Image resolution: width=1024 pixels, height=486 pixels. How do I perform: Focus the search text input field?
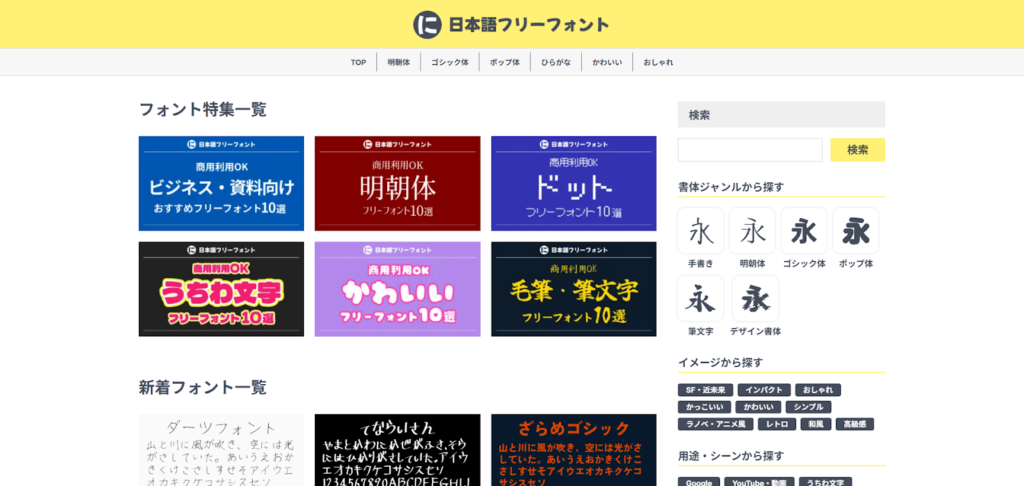pos(750,150)
